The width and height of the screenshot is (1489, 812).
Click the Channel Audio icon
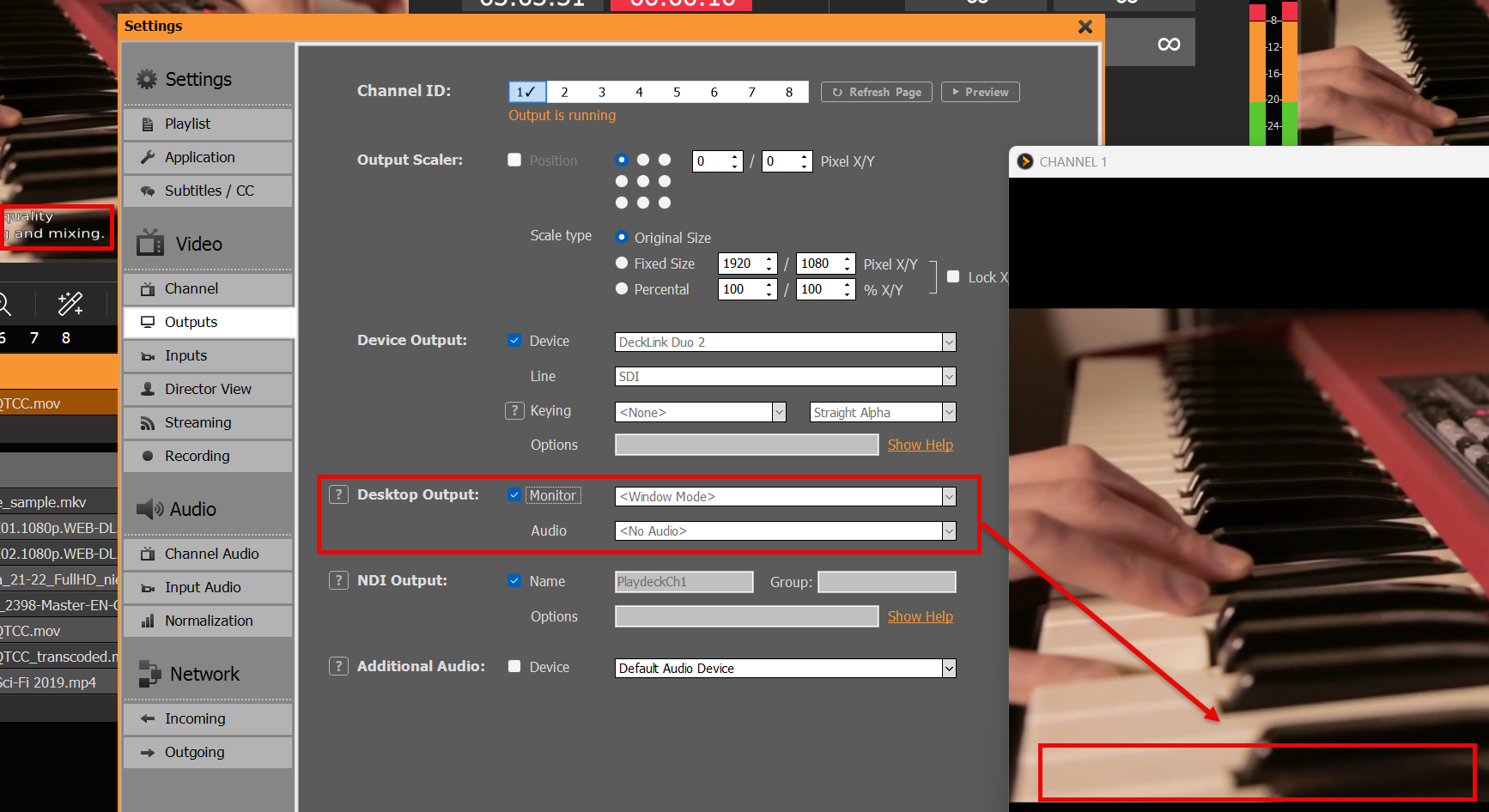[x=148, y=554]
